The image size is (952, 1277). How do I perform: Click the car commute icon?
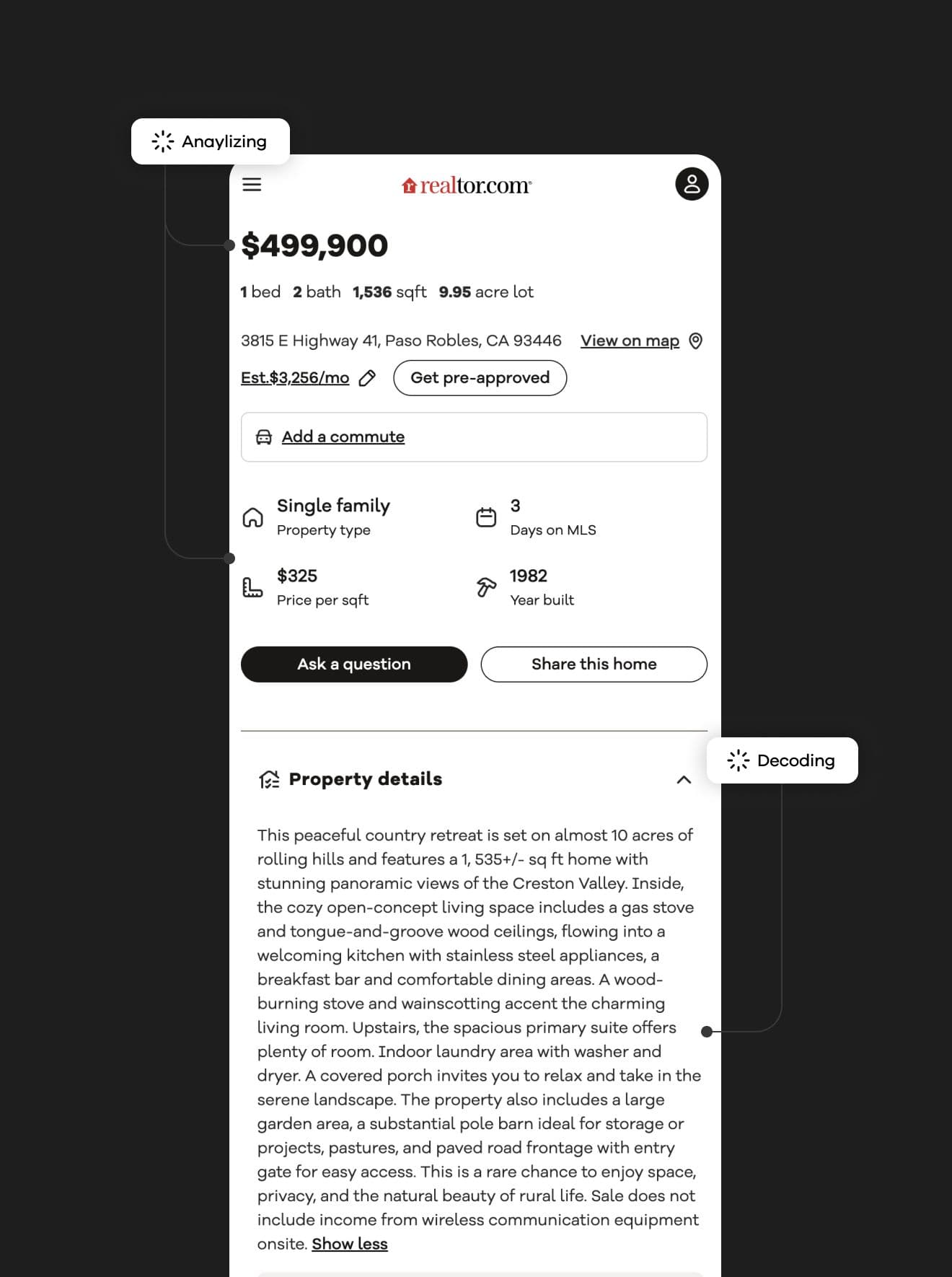coord(264,437)
